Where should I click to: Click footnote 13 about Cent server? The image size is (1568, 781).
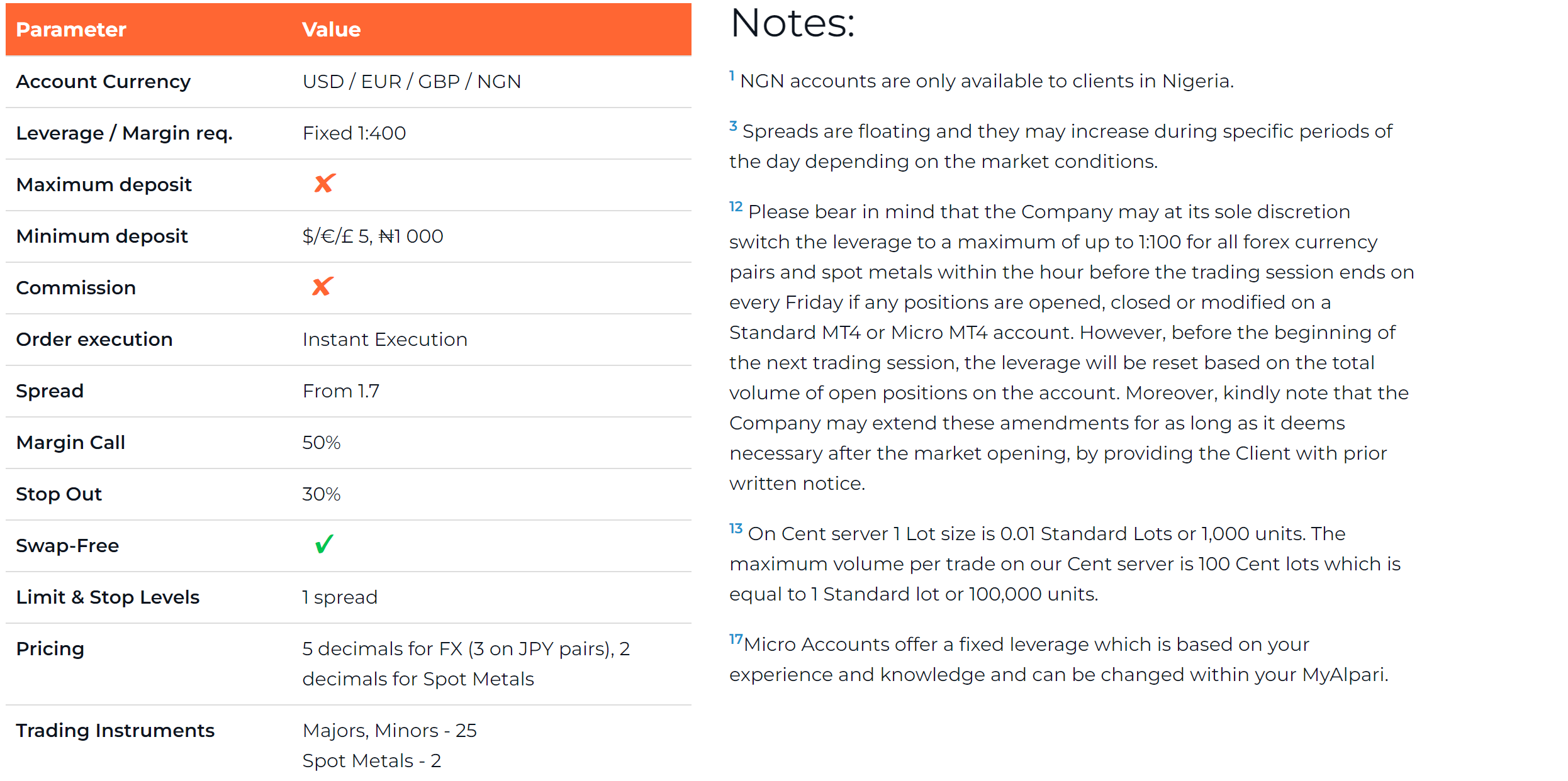(736, 528)
